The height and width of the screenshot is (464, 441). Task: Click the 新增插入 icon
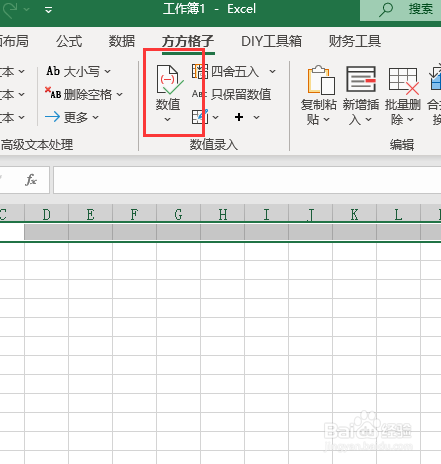click(361, 79)
